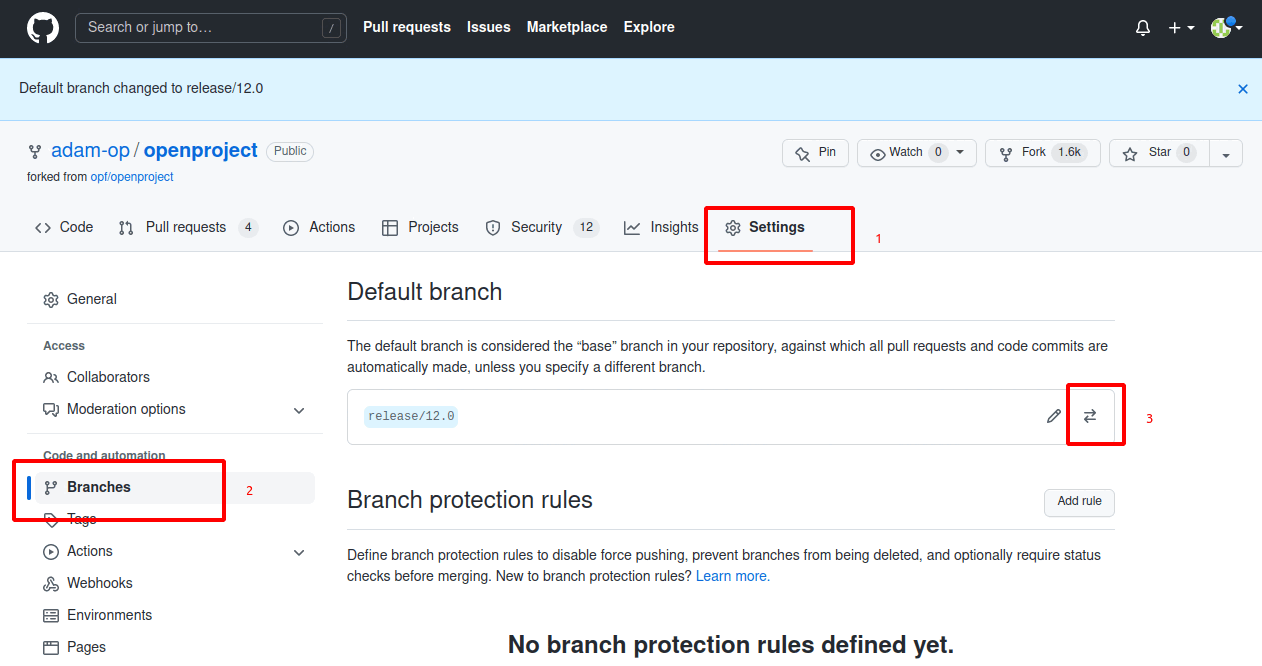Screen dimensions: 1262x666
Task: Click the Add rule button
Action: pyautogui.click(x=1078, y=502)
